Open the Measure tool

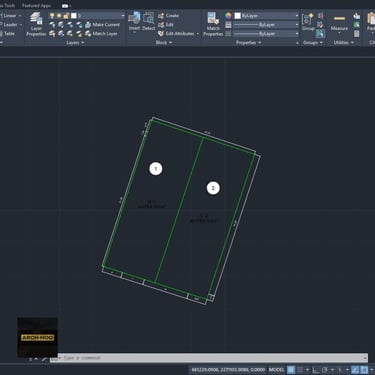tap(339, 23)
